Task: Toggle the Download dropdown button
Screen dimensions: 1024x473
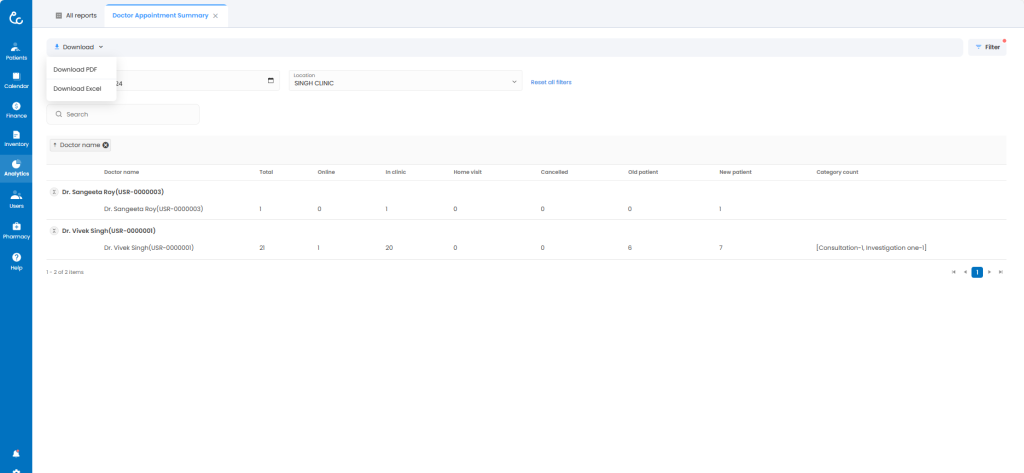Action: tap(78, 47)
